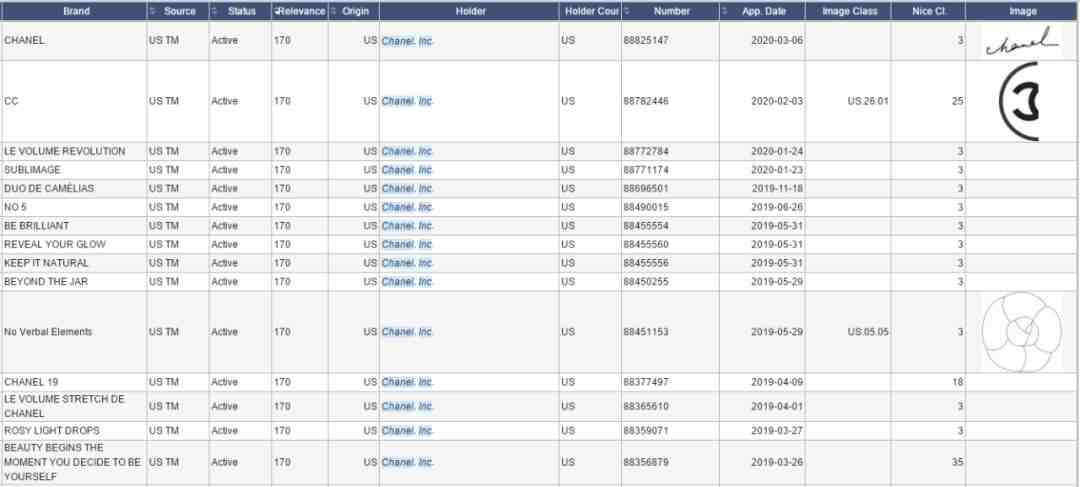Open holder link for REVEAL YOUR GLOW

coord(407,245)
